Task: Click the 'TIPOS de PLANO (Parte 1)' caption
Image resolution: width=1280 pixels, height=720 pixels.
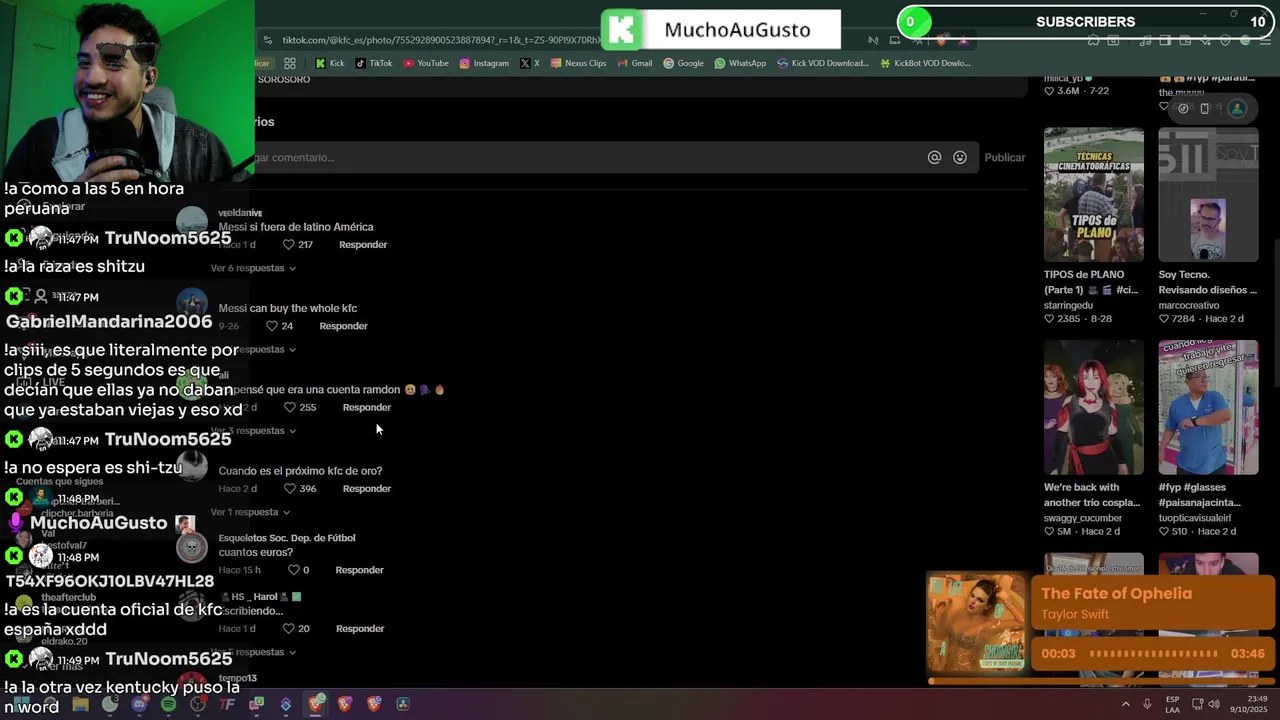Action: coord(1091,282)
